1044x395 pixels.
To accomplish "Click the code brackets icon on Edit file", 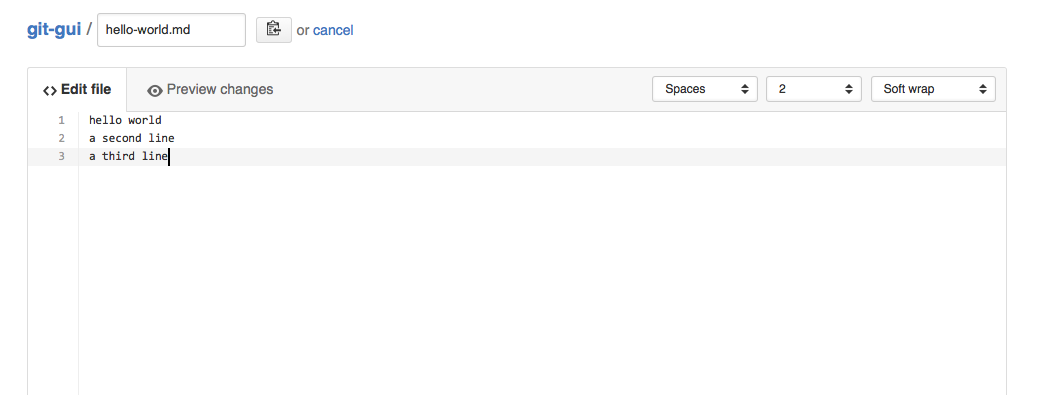I will 49,90.
